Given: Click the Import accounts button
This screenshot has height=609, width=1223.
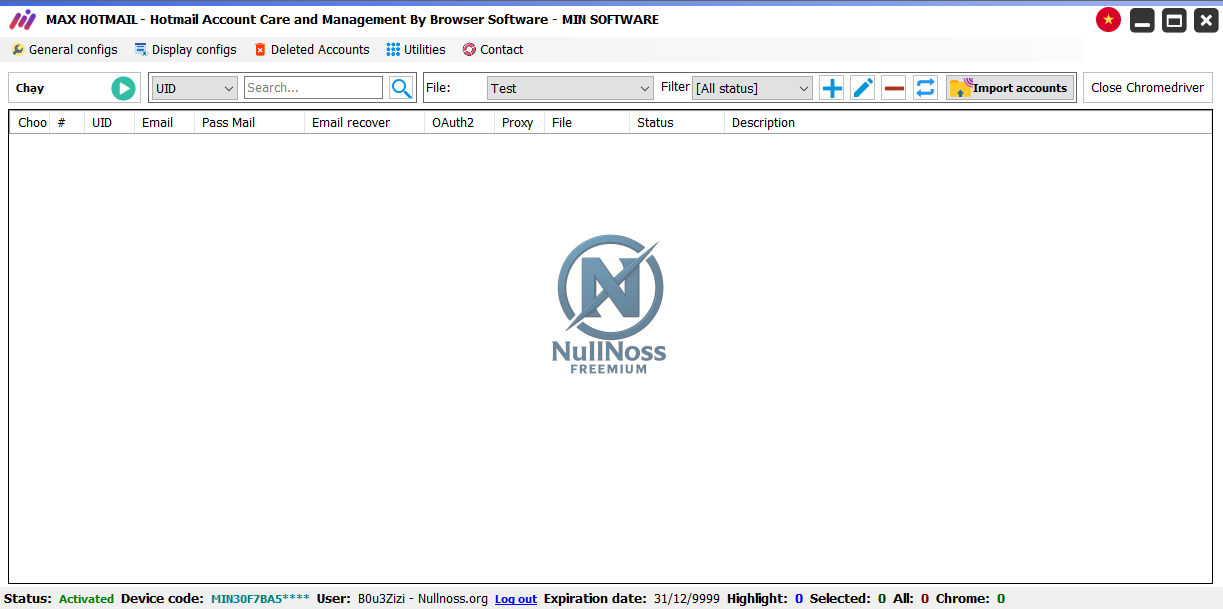Looking at the screenshot, I should tap(1010, 88).
